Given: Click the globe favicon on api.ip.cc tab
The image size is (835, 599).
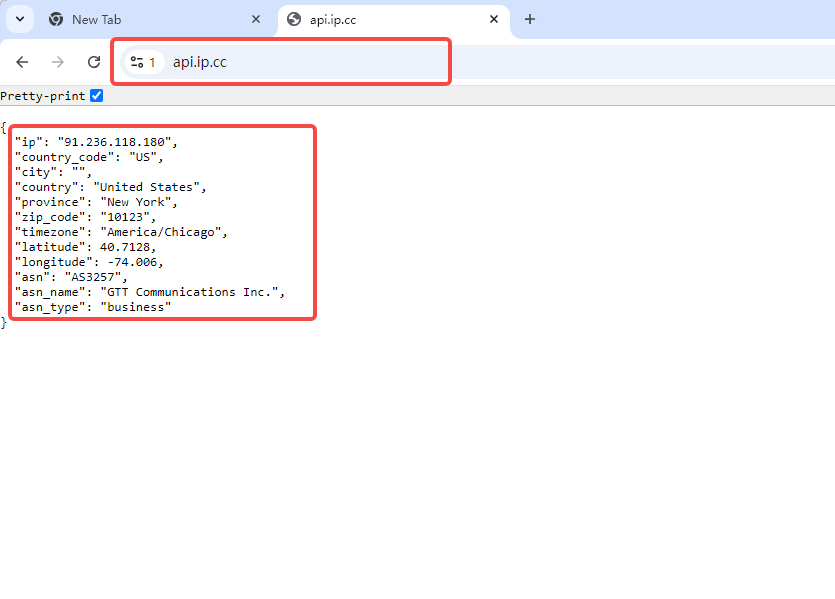Looking at the screenshot, I should [x=294, y=19].
